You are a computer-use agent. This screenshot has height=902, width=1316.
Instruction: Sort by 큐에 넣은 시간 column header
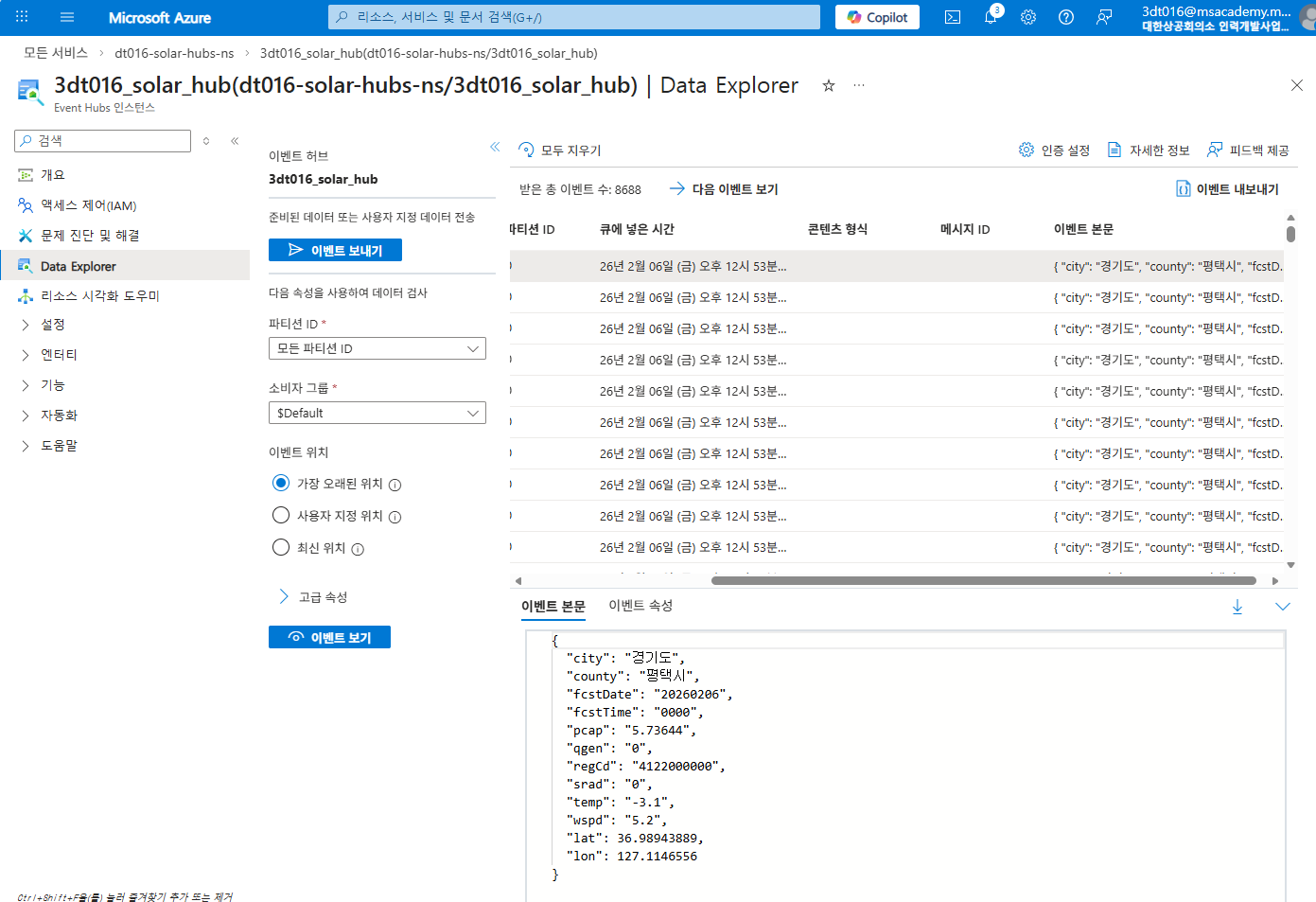click(x=637, y=229)
